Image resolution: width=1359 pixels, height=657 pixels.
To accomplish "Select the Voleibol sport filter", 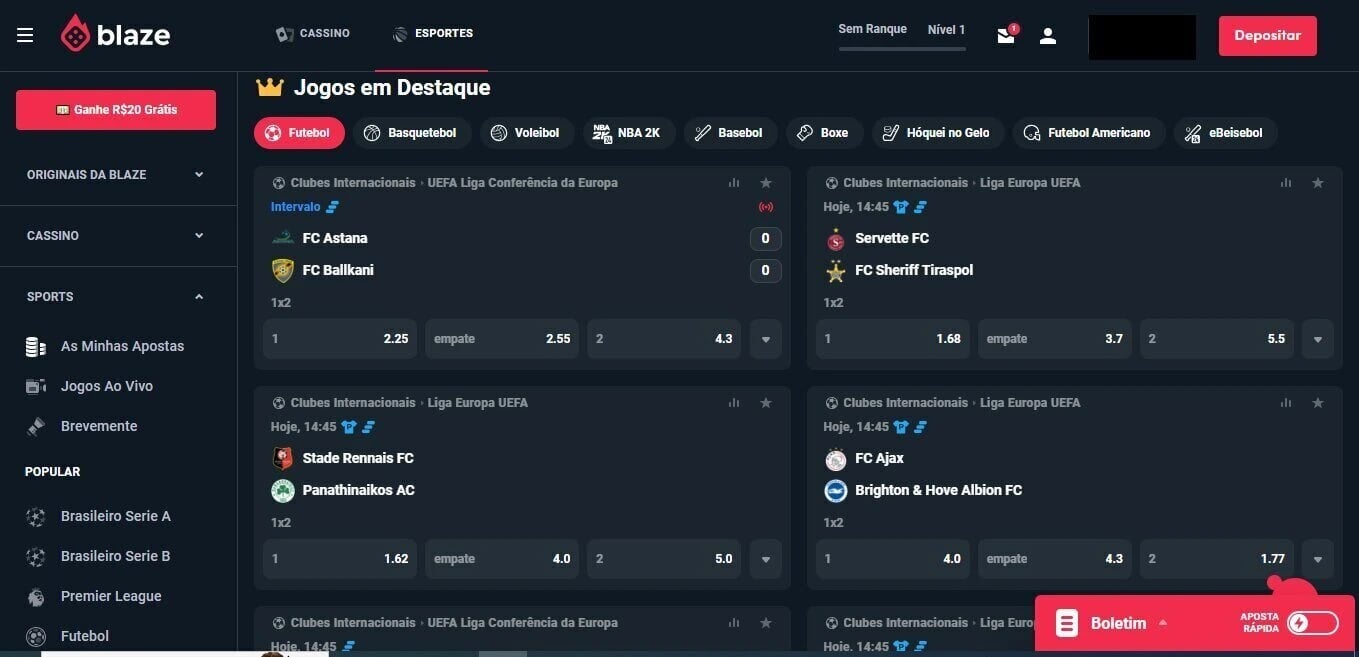I will [527, 133].
